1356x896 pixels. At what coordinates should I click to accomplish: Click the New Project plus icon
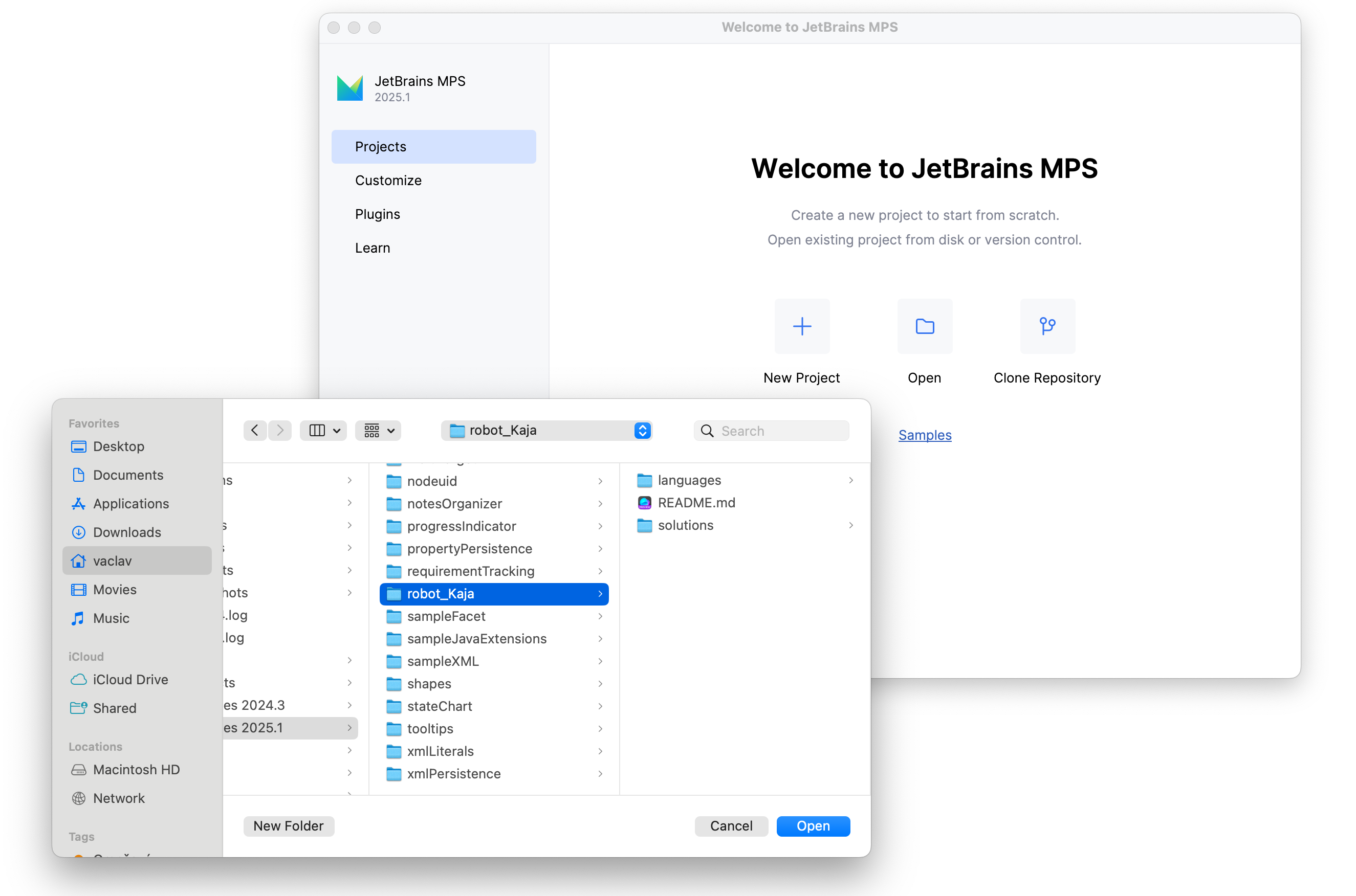coord(801,326)
